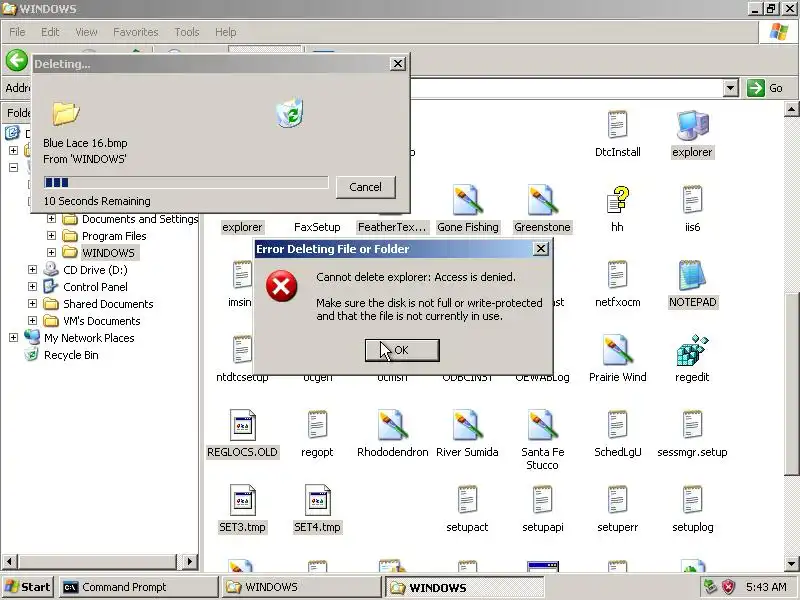
Task: Select the SET3.tmp file icon
Action: click(x=242, y=500)
